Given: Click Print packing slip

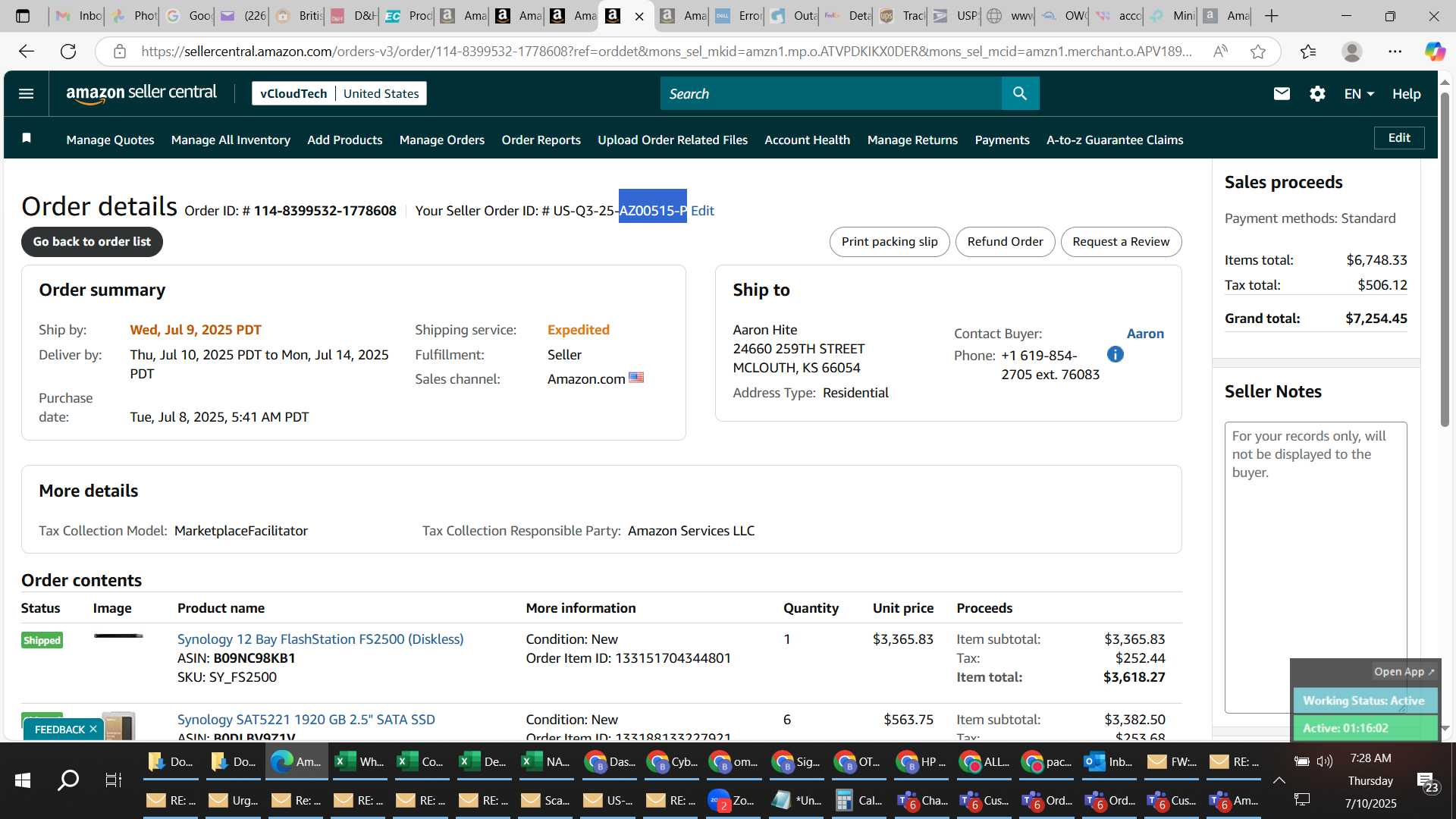Looking at the screenshot, I should point(890,241).
